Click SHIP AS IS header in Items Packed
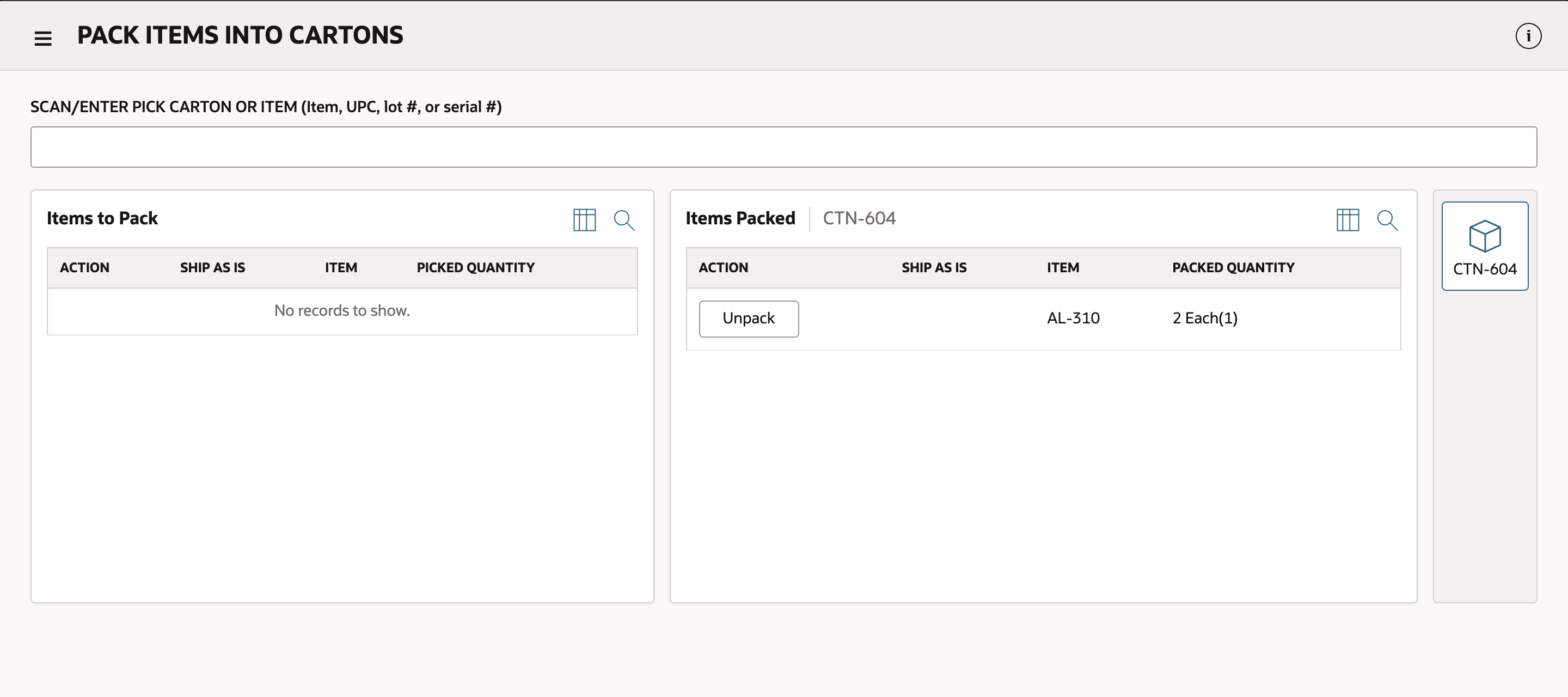The height and width of the screenshot is (697, 1568). click(934, 268)
